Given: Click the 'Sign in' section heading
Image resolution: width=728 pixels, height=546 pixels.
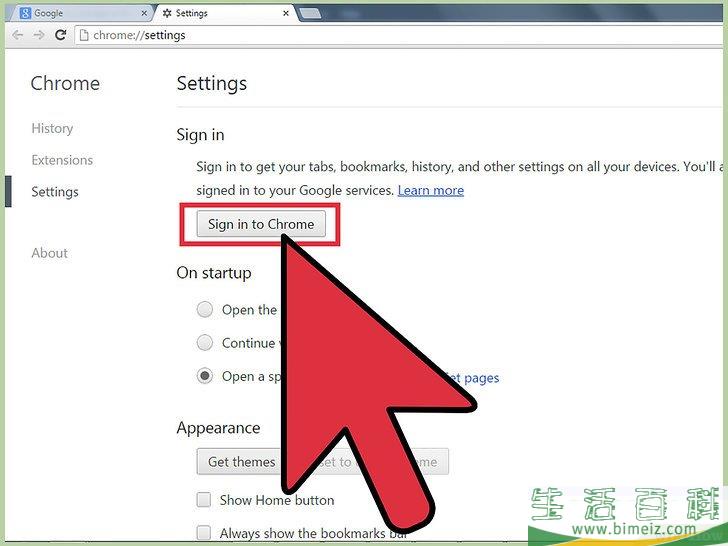Looking at the screenshot, I should pyautogui.click(x=201, y=135).
